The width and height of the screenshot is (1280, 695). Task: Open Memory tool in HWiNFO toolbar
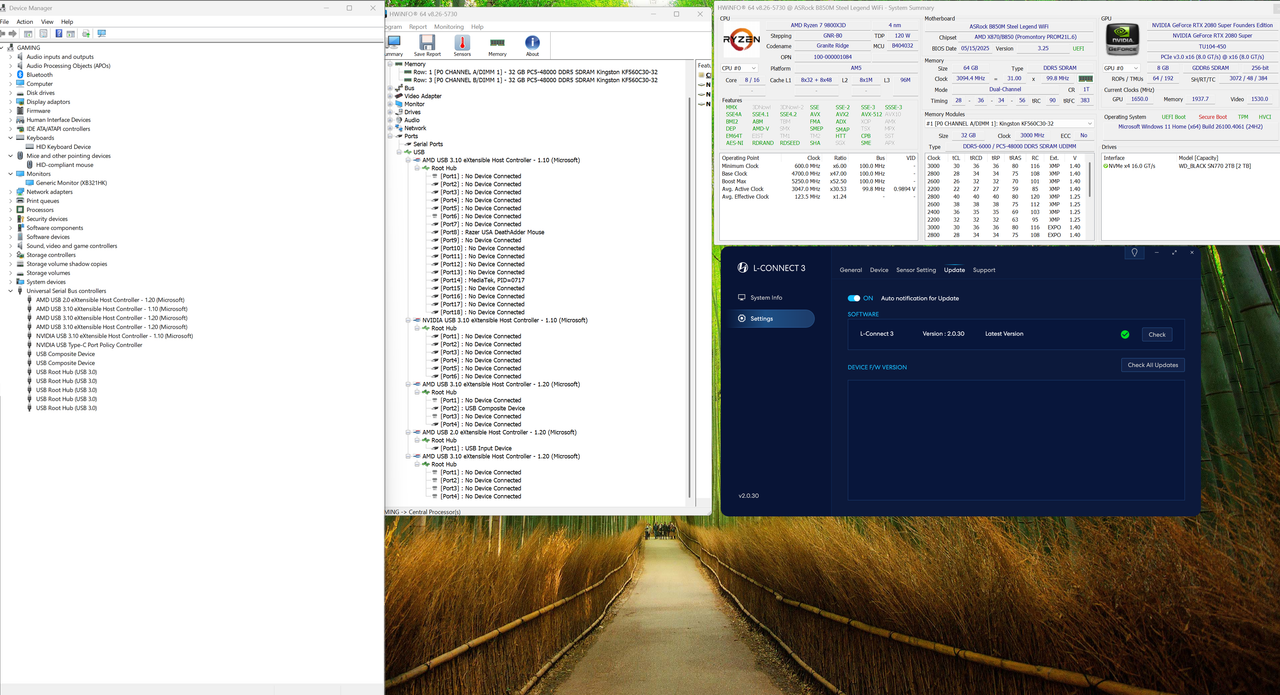[x=497, y=46]
